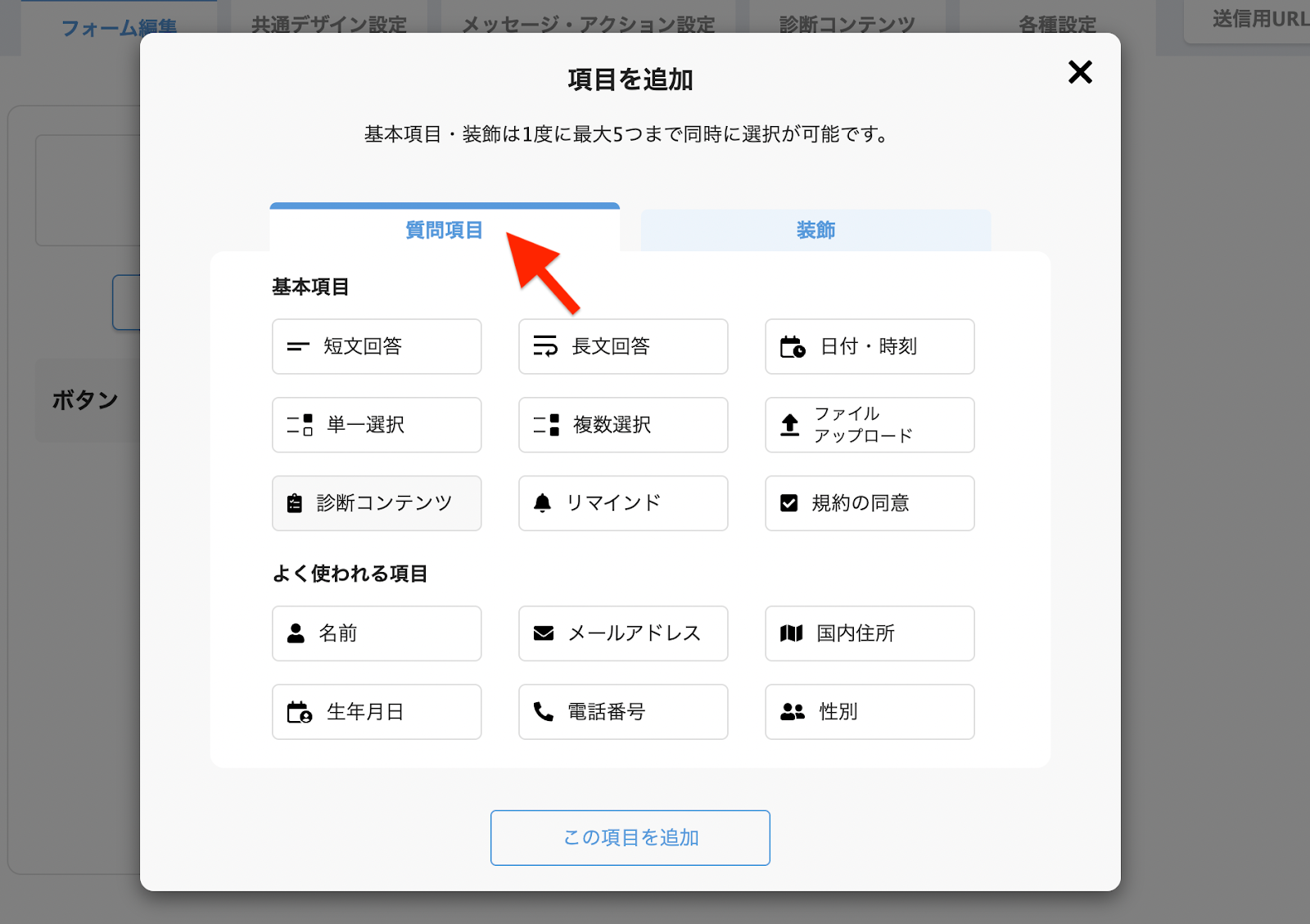Click the reminder (リマインド) bell icon
The image size is (1310, 924).
pos(542,503)
